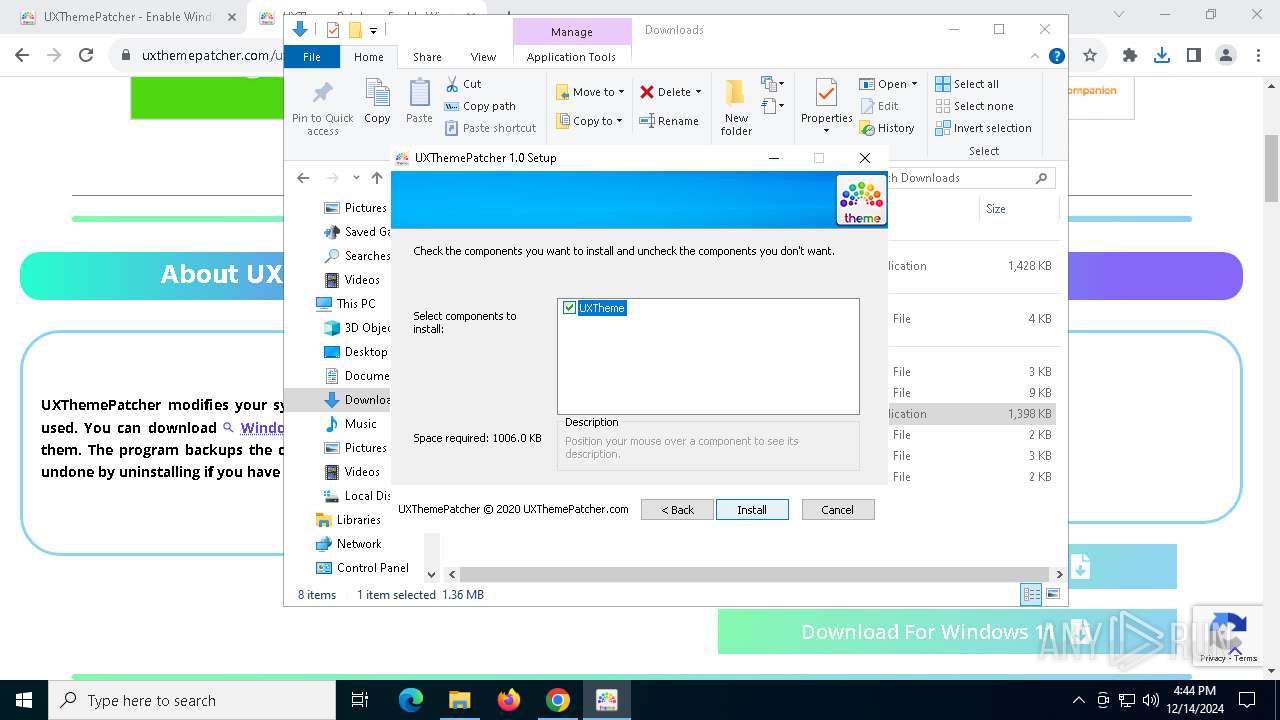The image size is (1280, 720).
Task: Open the Copy to dropdown
Action: tap(589, 121)
